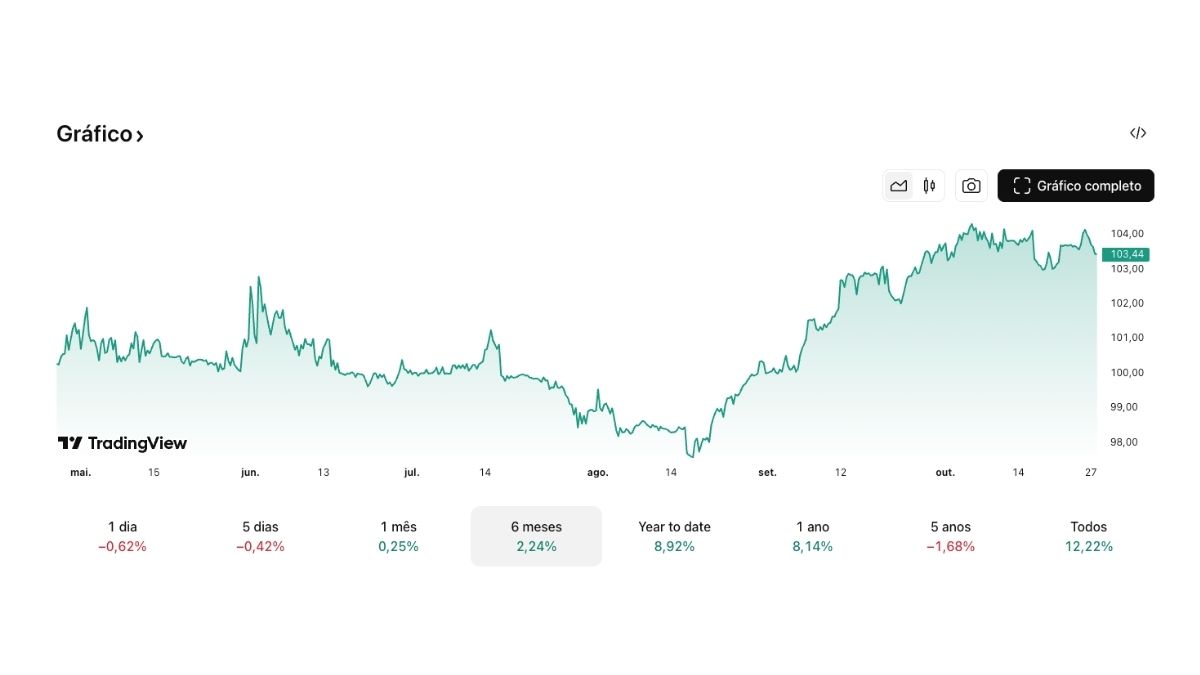The width and height of the screenshot is (1200, 675).
Task: Click the 103,00 price axis label
Action: coord(1125,269)
